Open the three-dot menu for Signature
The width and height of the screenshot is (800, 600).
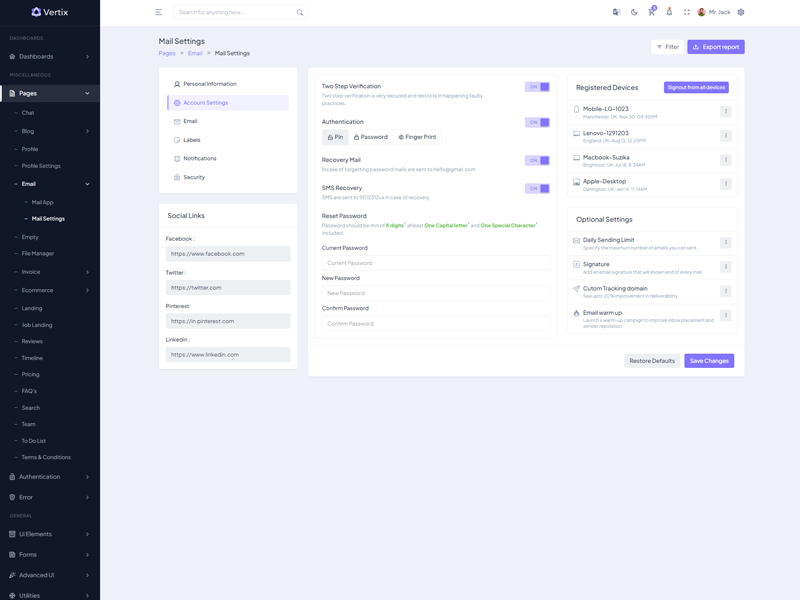726,267
